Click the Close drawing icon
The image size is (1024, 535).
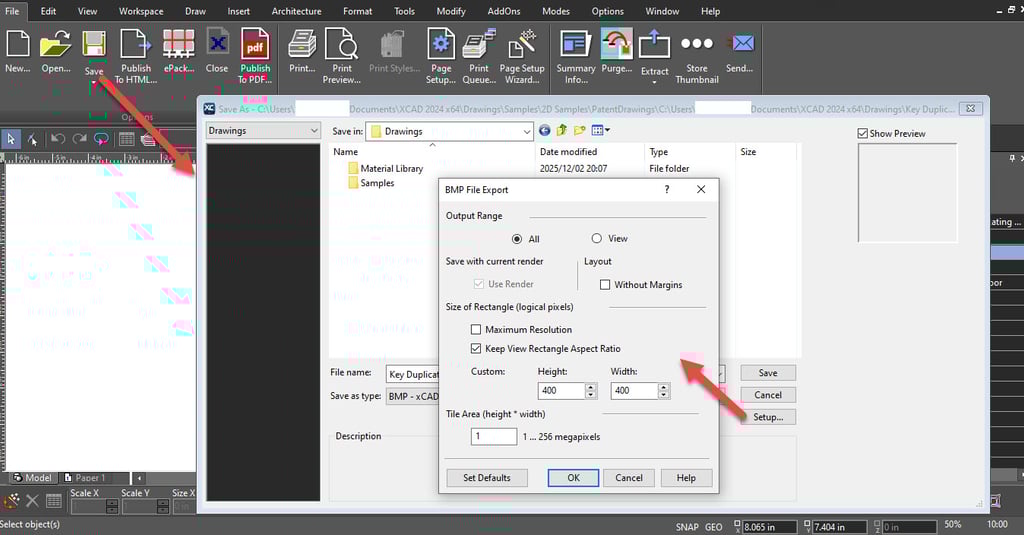tap(217, 44)
